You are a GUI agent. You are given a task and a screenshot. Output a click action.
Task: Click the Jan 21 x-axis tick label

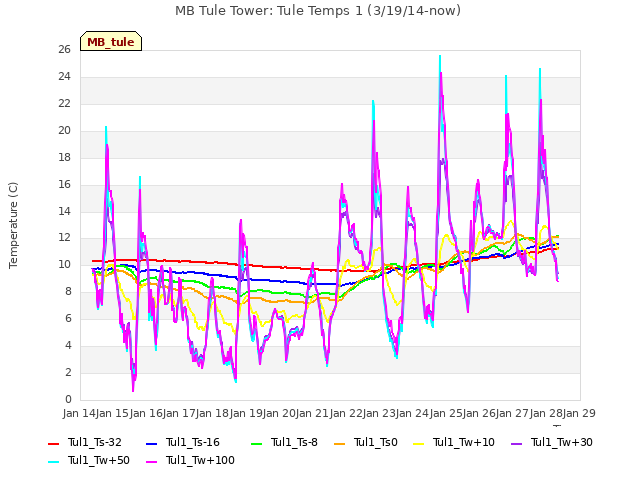tap(313, 413)
